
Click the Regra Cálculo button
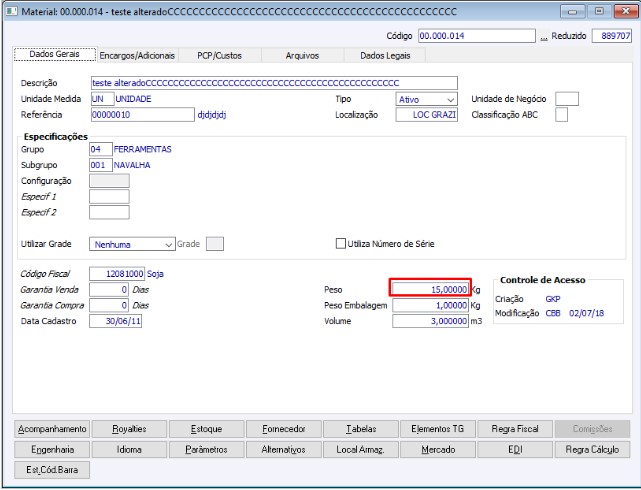point(592,450)
